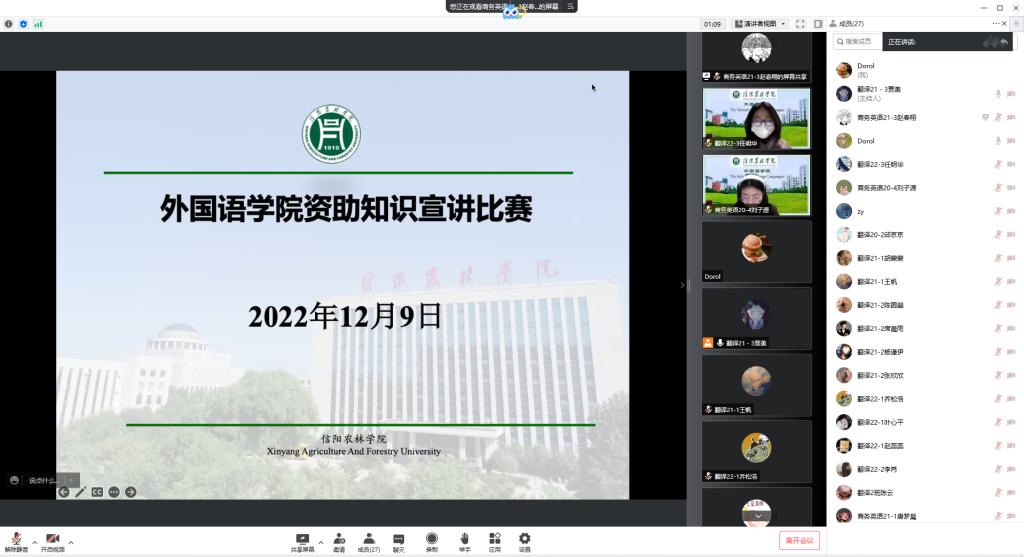This screenshot has height=557, width=1024.
Task: Toggle the unmute microphone button
Action: click(x=17, y=541)
